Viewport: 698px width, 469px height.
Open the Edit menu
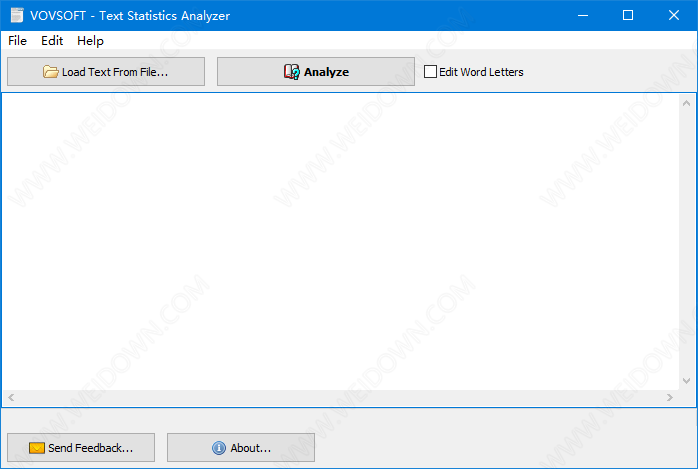pyautogui.click(x=52, y=41)
